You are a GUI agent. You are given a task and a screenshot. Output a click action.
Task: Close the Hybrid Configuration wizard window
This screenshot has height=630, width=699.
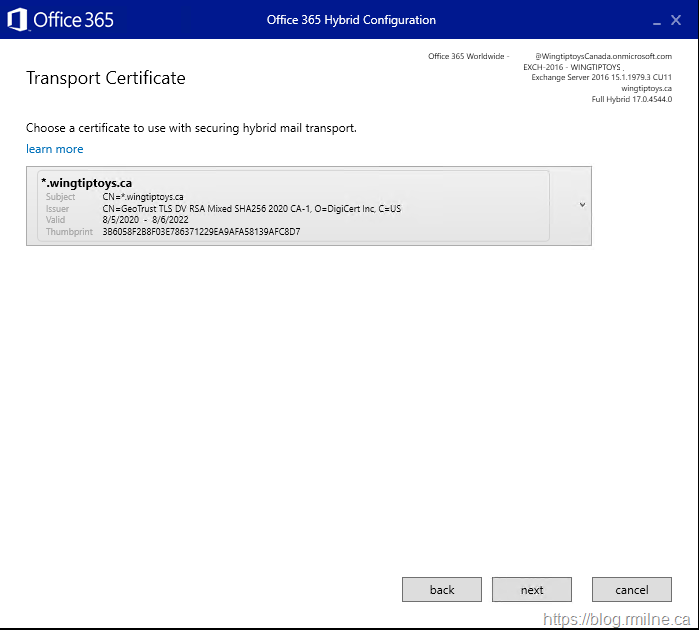click(x=677, y=19)
